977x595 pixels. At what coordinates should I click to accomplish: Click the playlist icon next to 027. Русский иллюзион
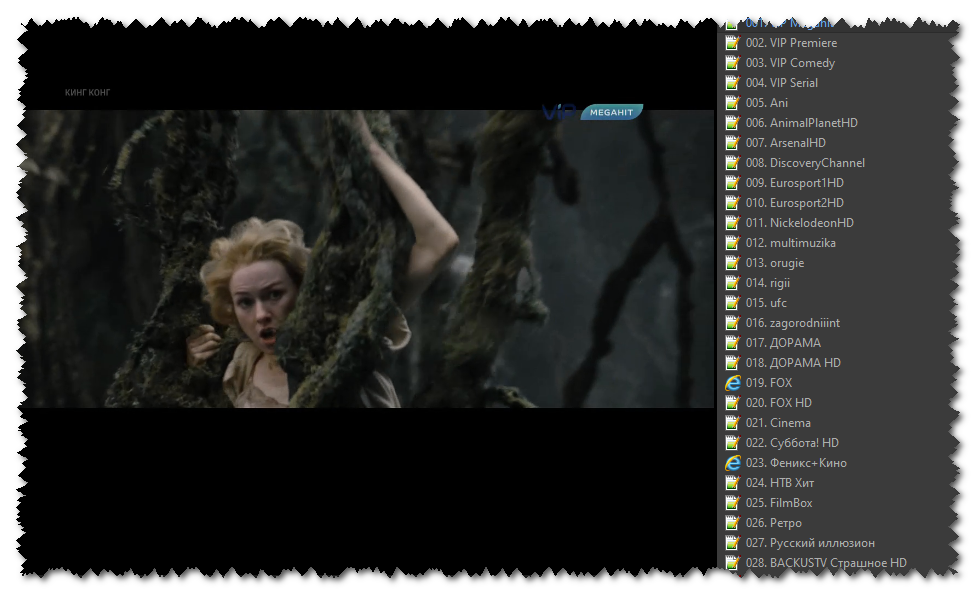(733, 543)
